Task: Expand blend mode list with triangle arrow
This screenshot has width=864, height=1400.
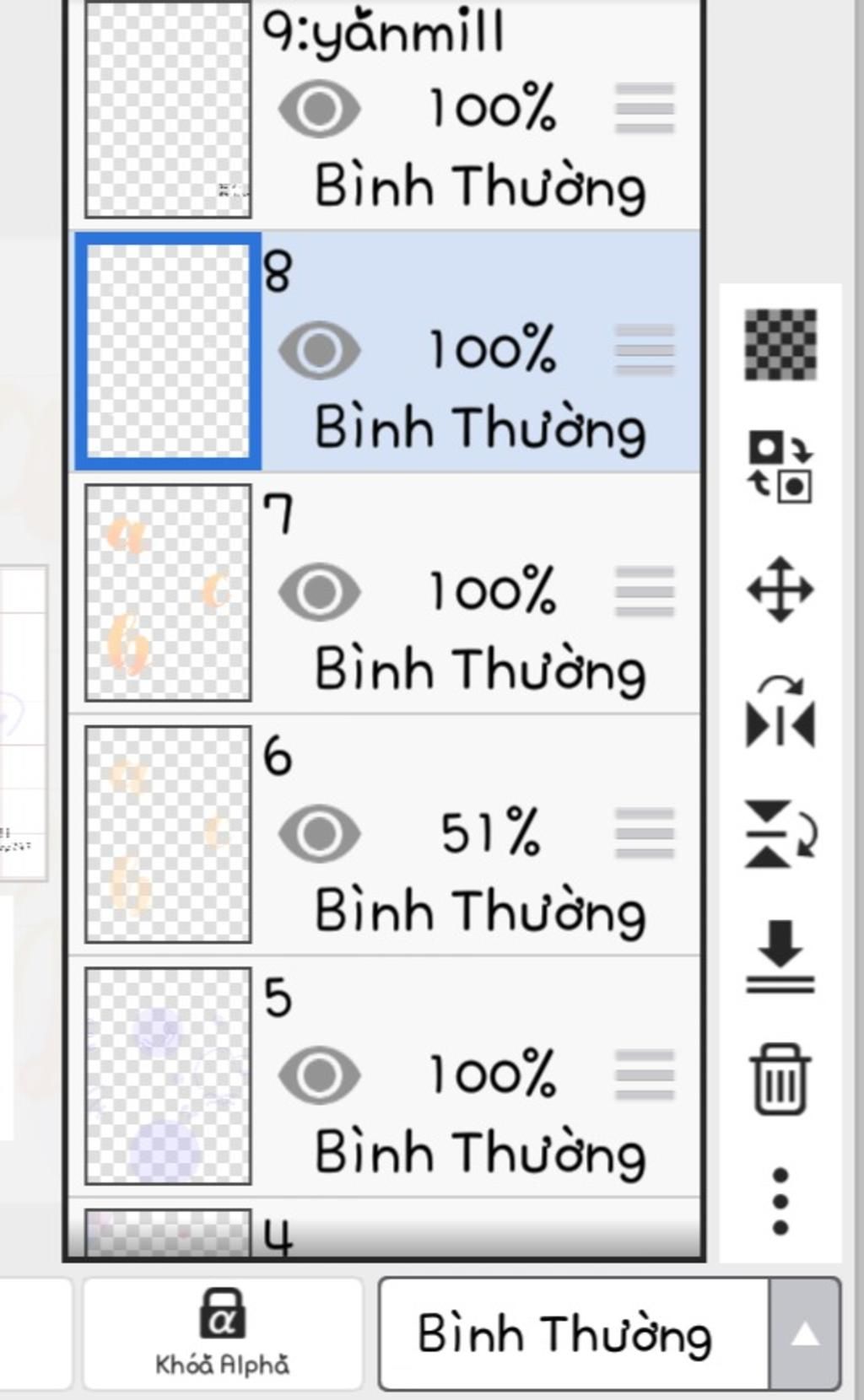Action: click(x=805, y=1334)
